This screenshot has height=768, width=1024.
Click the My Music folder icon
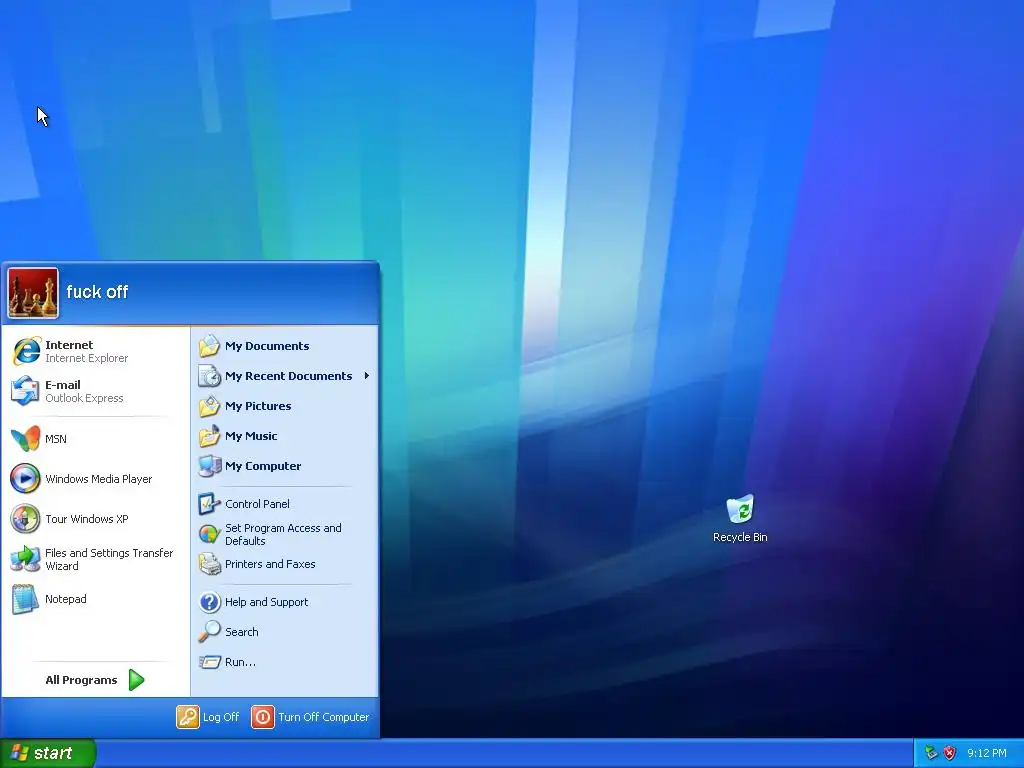(210, 436)
